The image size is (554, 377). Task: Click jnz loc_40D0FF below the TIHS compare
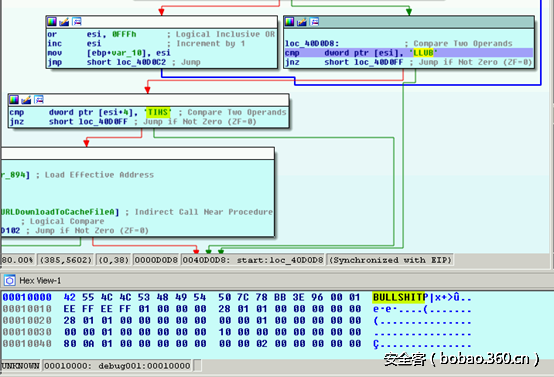[x=69, y=122]
